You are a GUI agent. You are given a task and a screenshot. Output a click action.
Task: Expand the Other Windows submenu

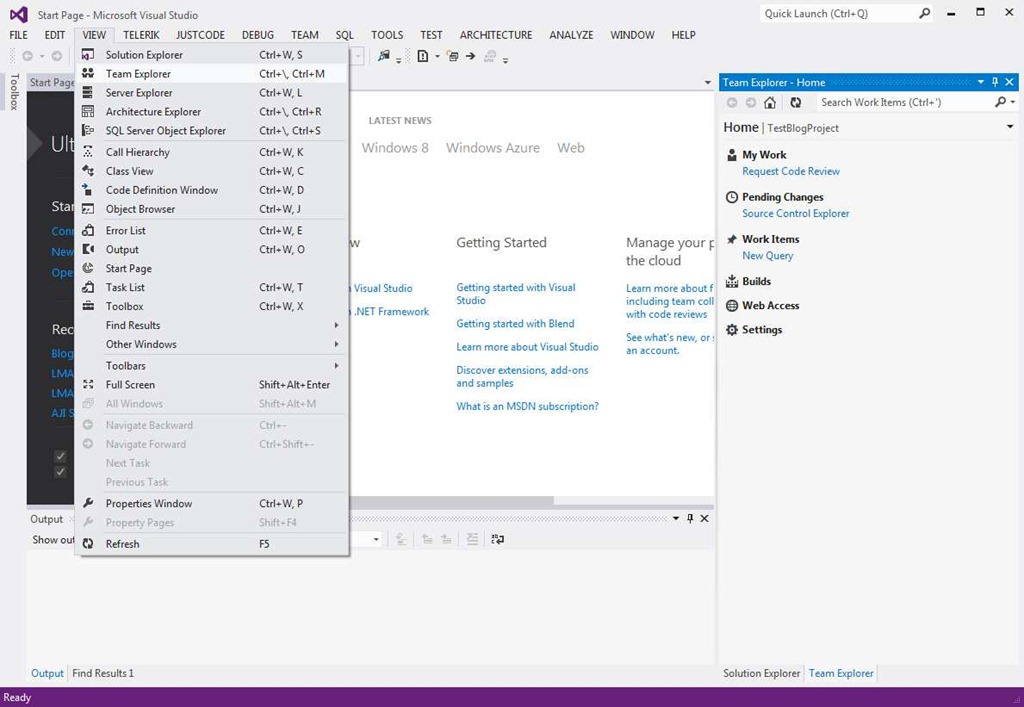point(212,344)
